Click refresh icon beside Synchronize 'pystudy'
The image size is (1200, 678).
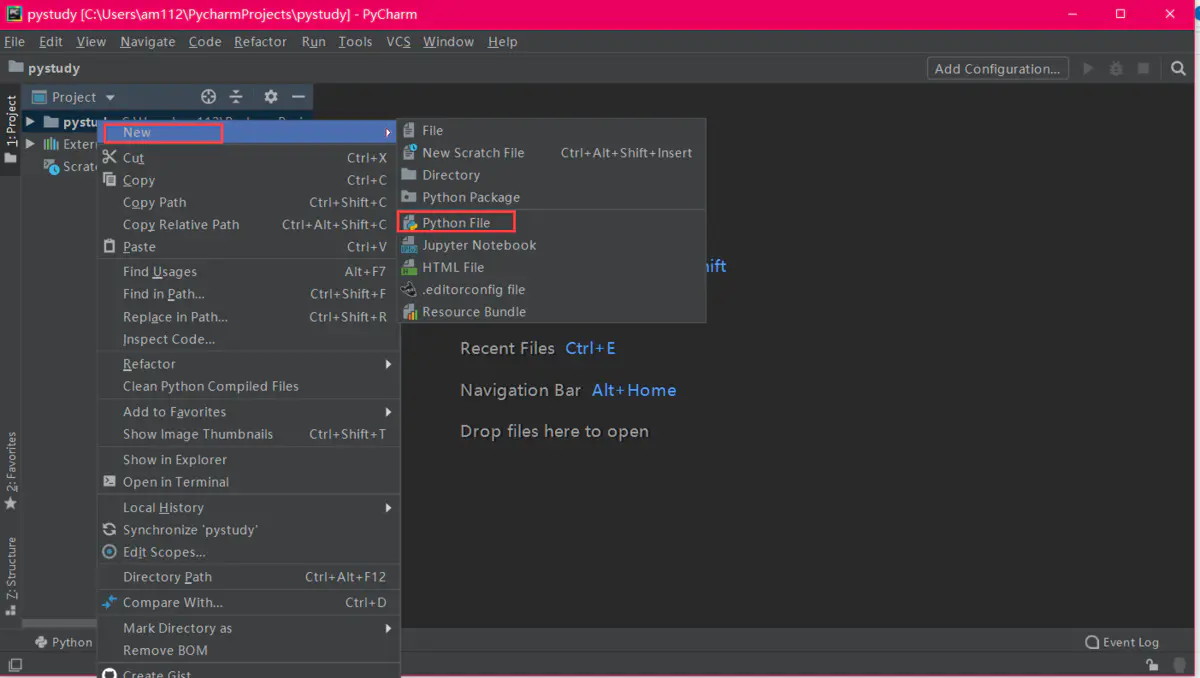110,529
